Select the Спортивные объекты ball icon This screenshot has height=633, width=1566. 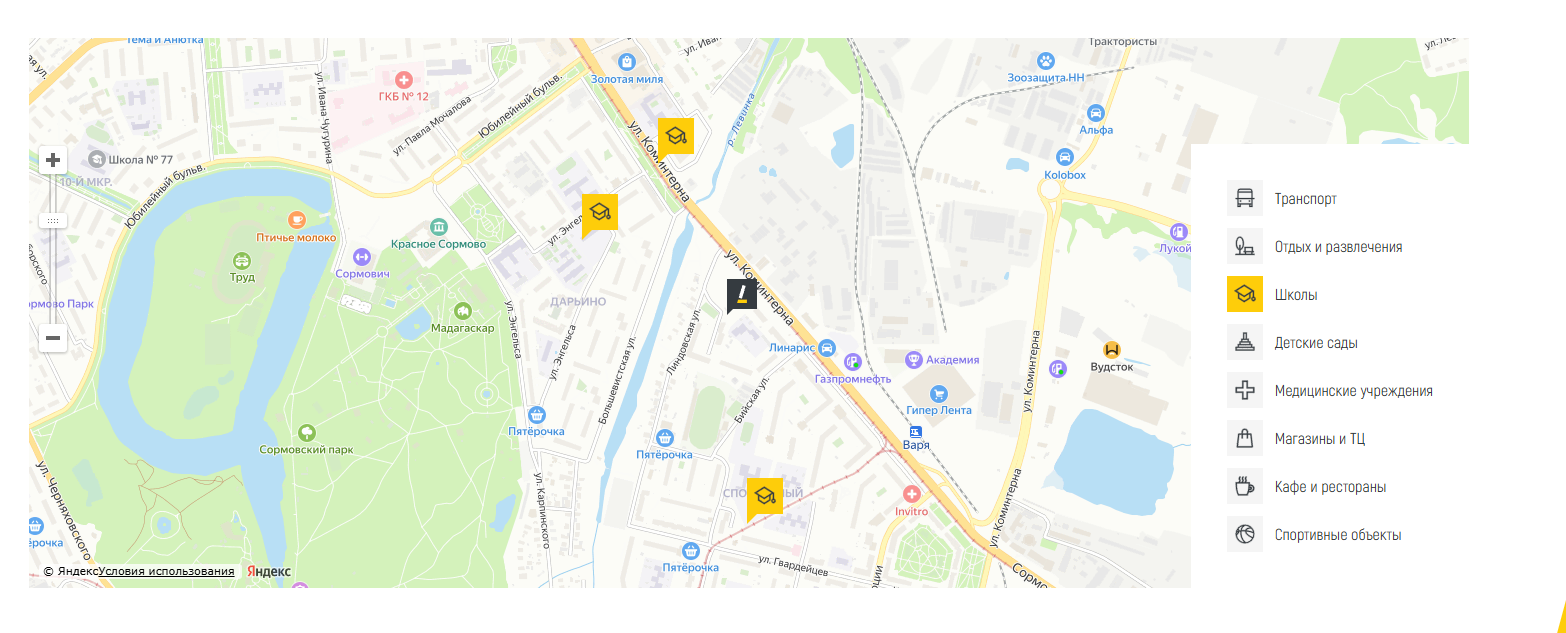1245,534
